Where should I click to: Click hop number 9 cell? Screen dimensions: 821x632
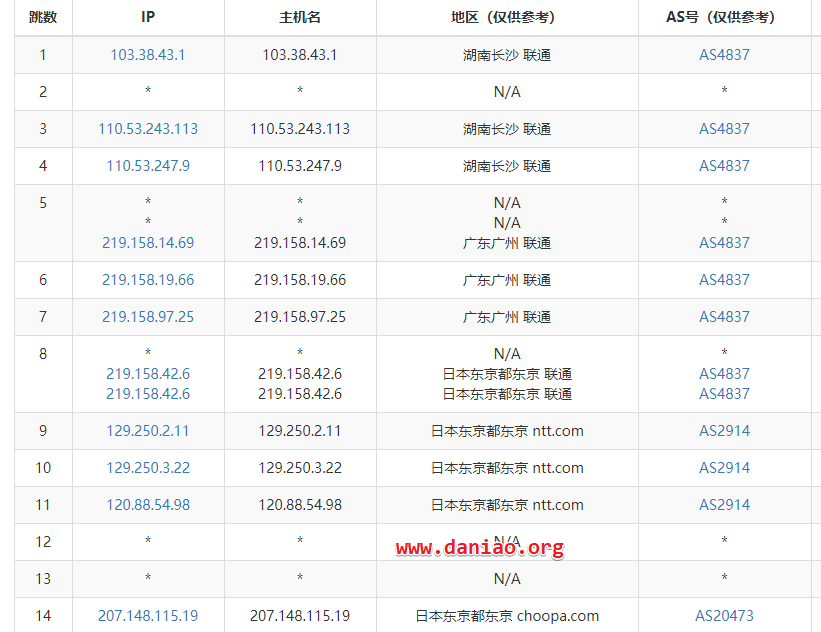click(x=43, y=431)
